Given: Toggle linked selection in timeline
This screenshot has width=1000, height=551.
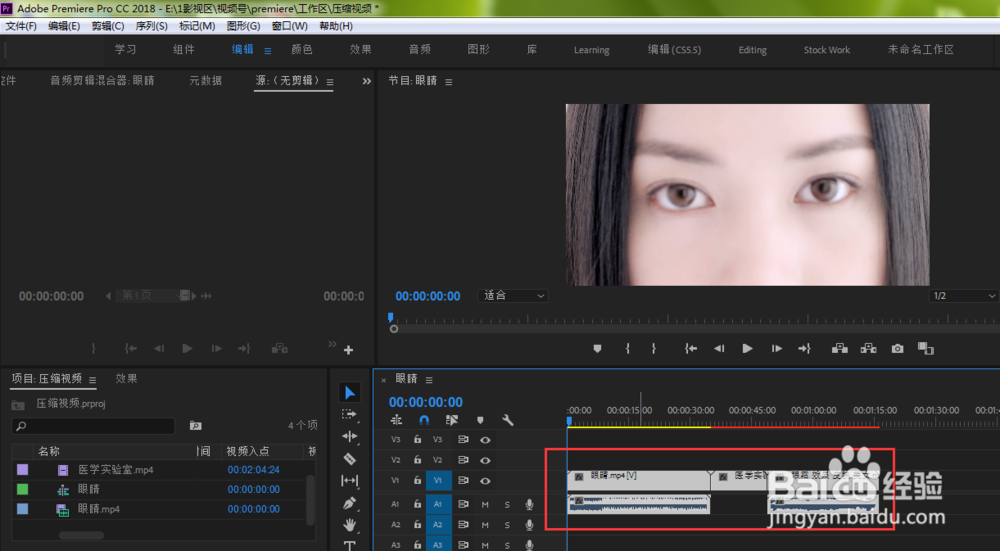Looking at the screenshot, I should 452,420.
